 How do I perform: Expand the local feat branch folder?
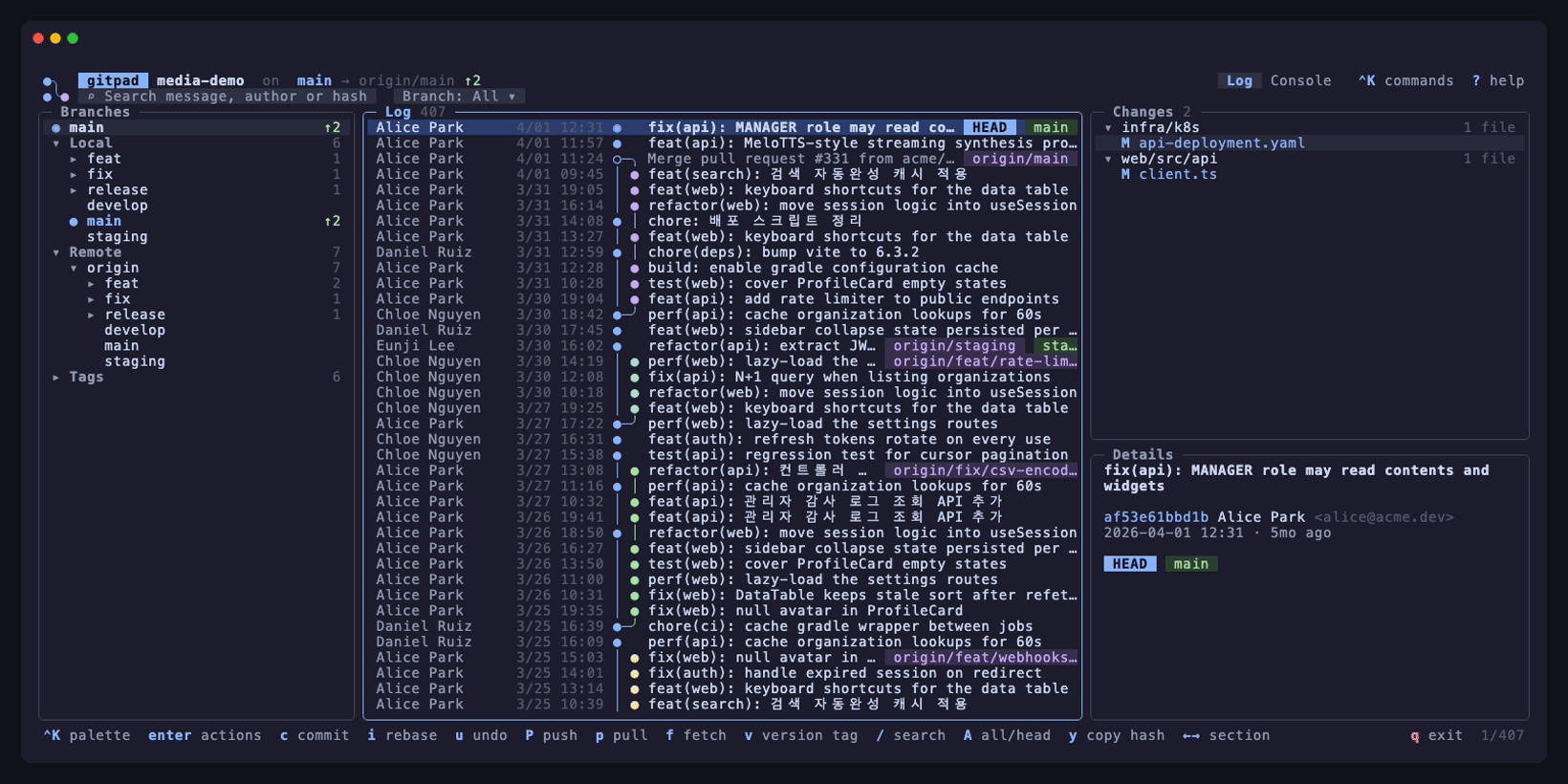point(74,159)
